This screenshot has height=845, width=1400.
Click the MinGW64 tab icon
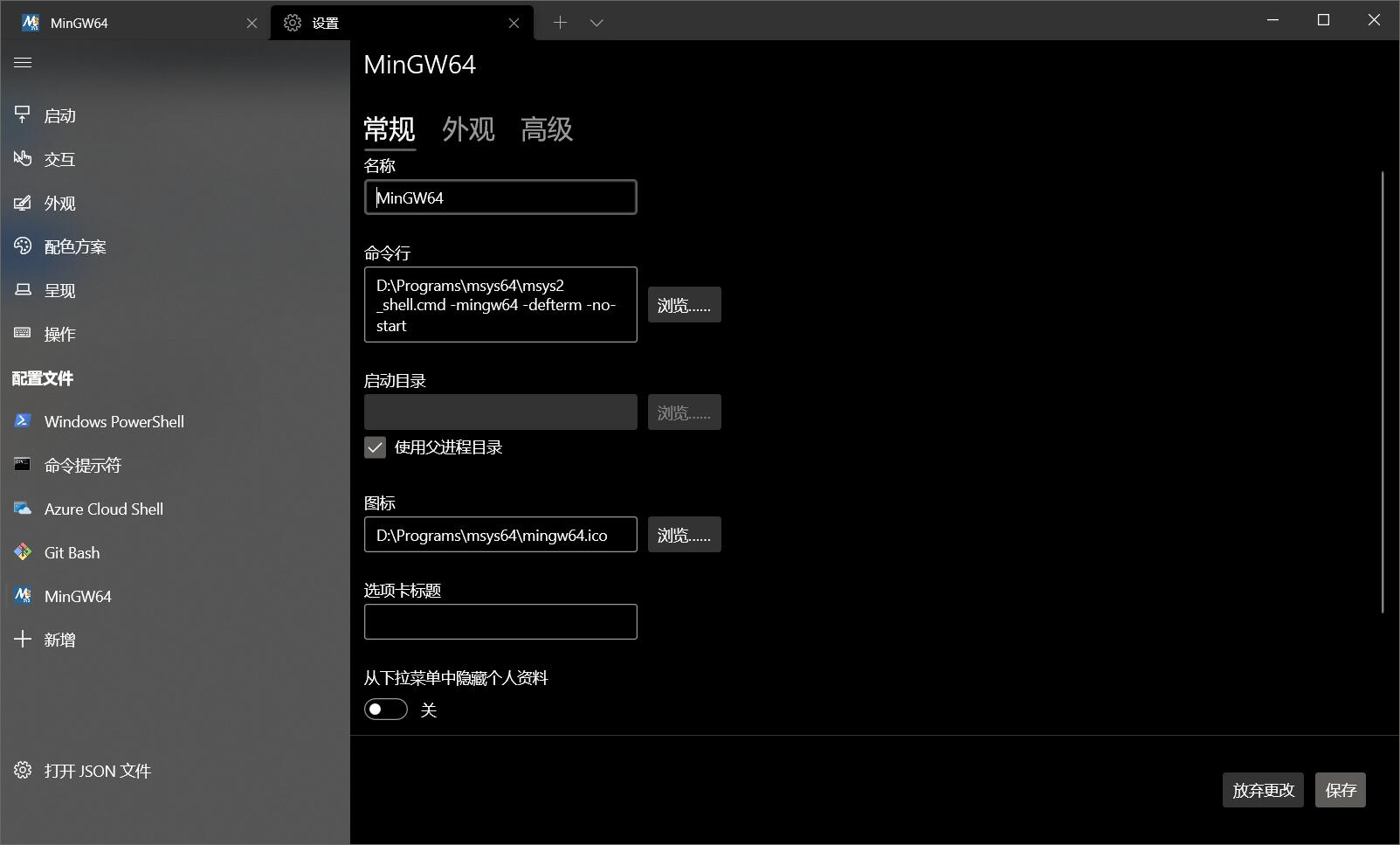pos(31,23)
